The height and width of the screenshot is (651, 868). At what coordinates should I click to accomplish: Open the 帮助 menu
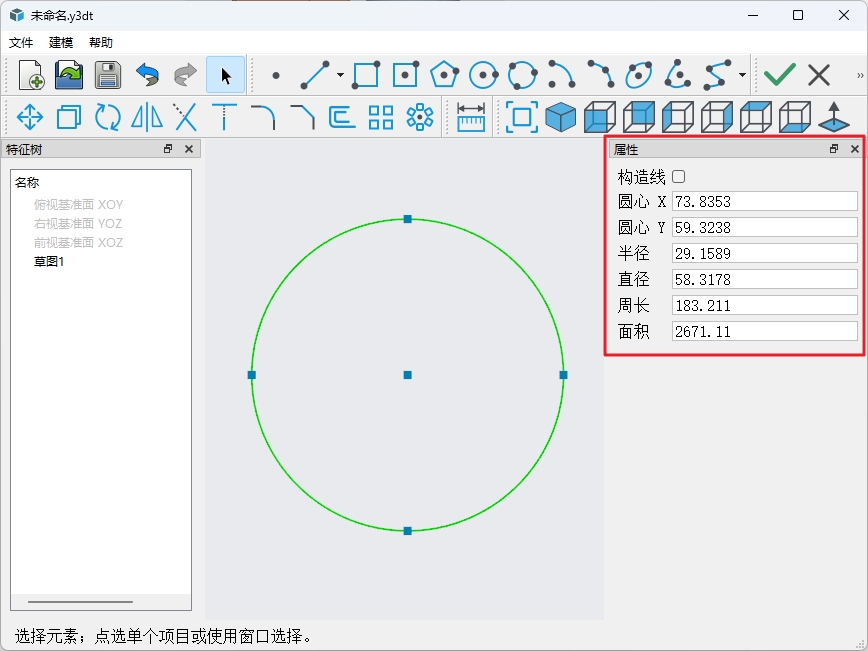101,43
